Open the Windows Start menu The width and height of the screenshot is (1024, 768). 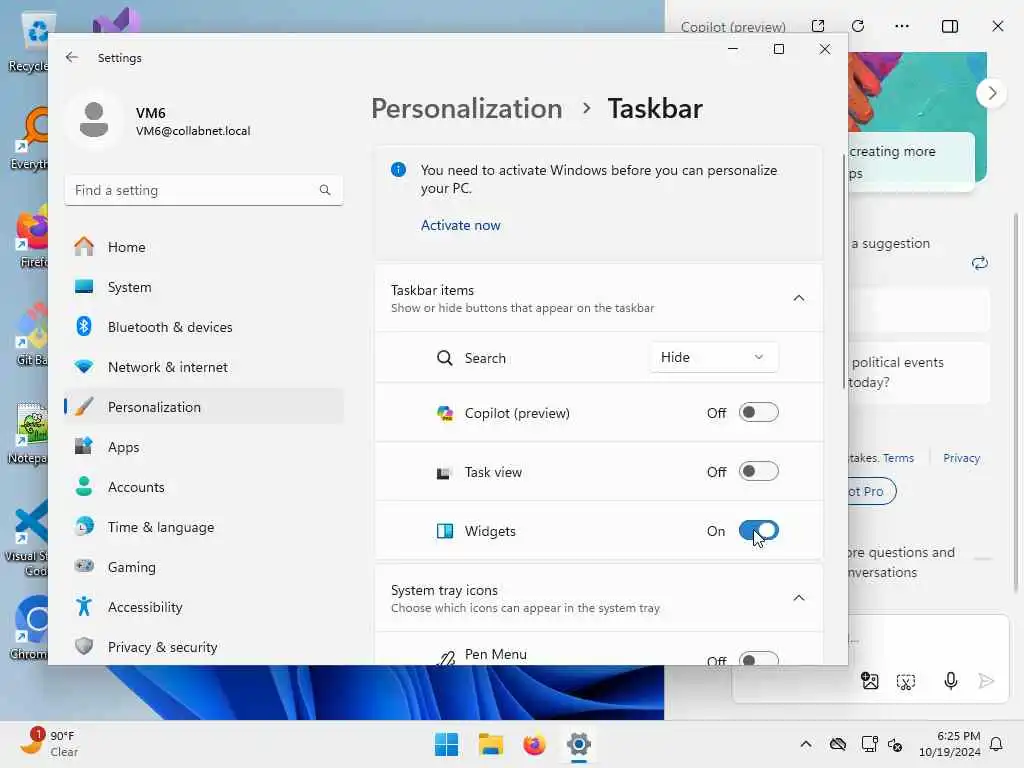(447, 744)
